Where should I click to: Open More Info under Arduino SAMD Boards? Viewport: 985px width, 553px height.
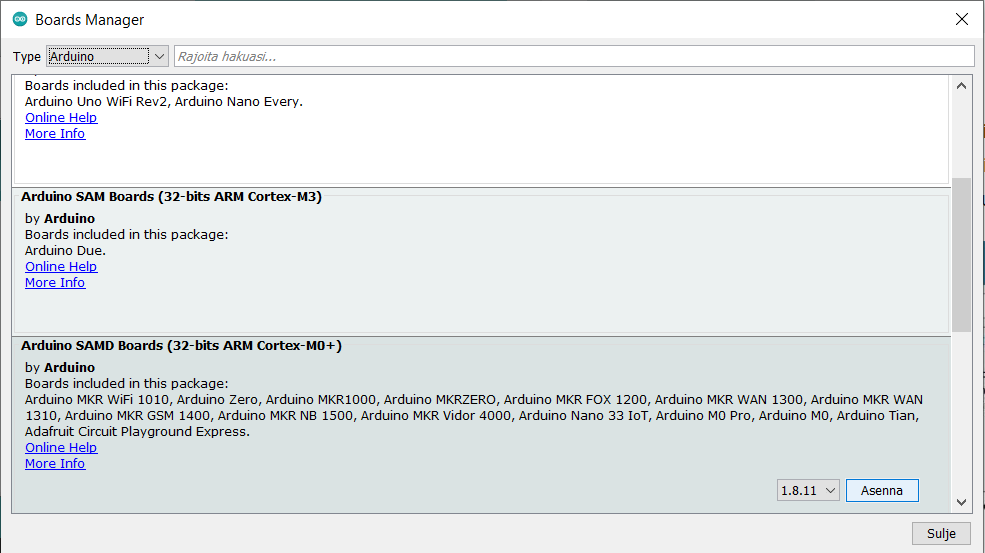[x=55, y=464]
